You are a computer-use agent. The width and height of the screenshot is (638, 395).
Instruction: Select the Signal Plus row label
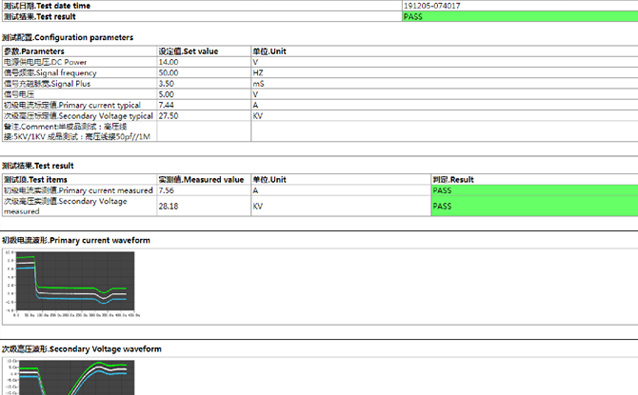point(47,83)
